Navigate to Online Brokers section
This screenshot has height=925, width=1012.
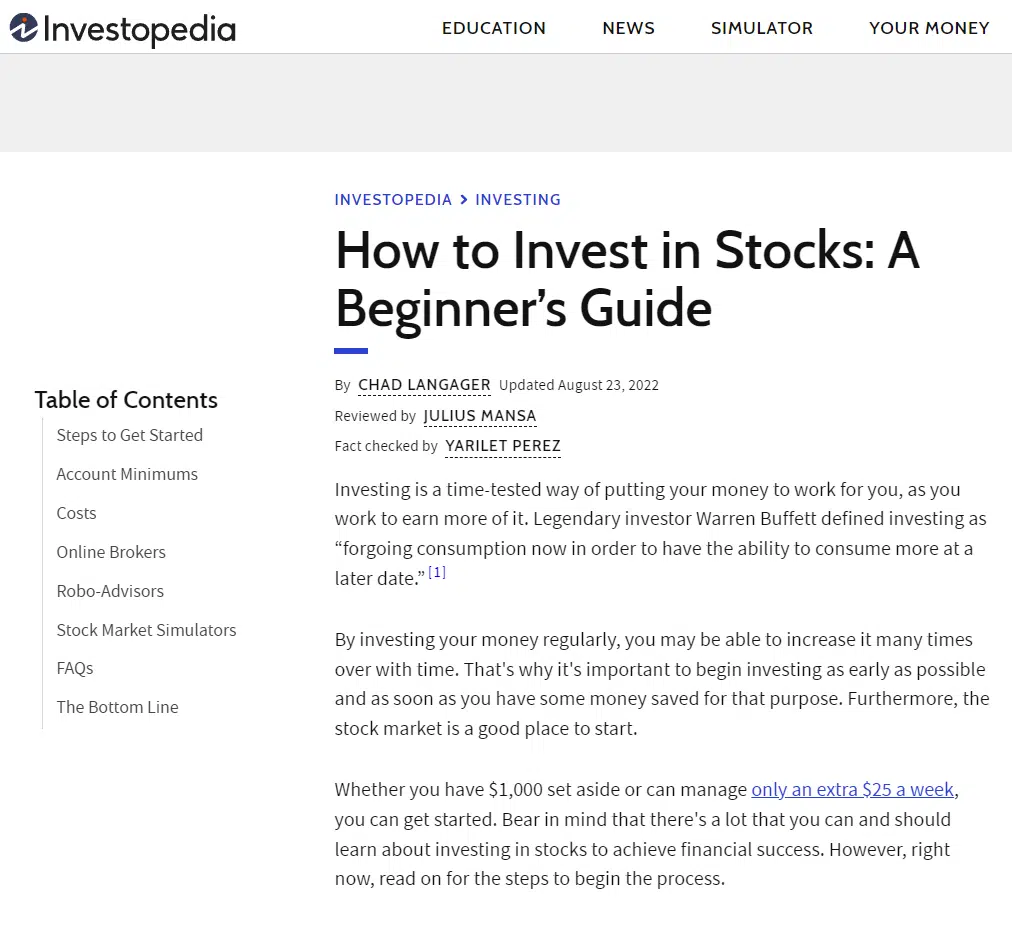coord(111,552)
